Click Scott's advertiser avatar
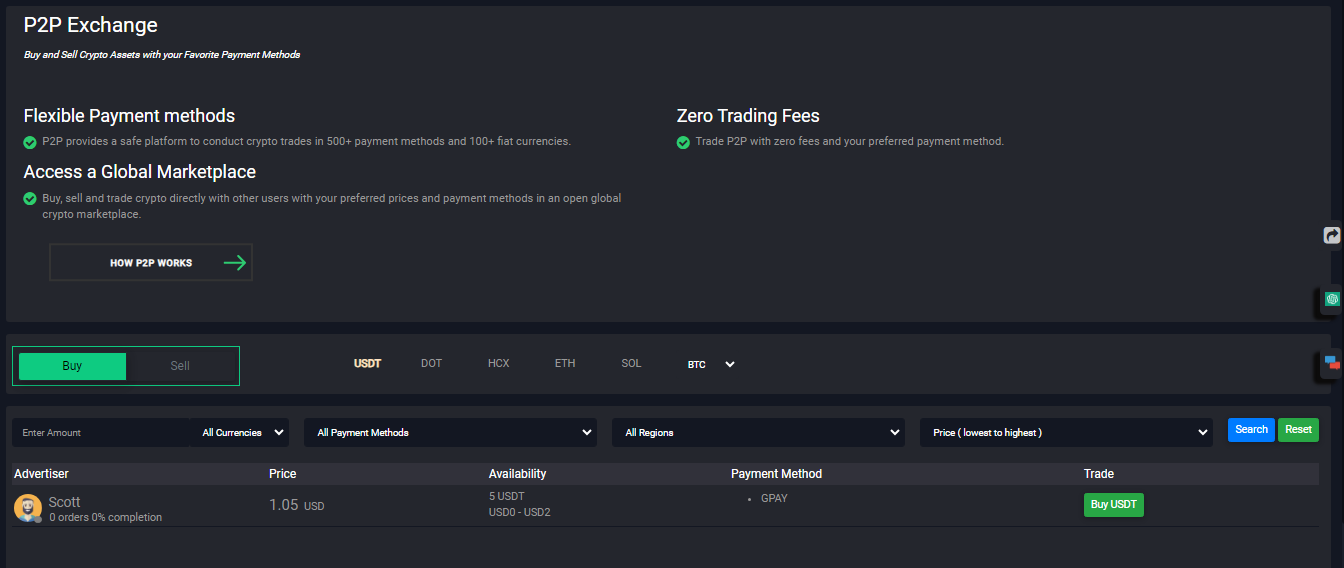Image resolution: width=1344 pixels, height=568 pixels. (x=27, y=508)
